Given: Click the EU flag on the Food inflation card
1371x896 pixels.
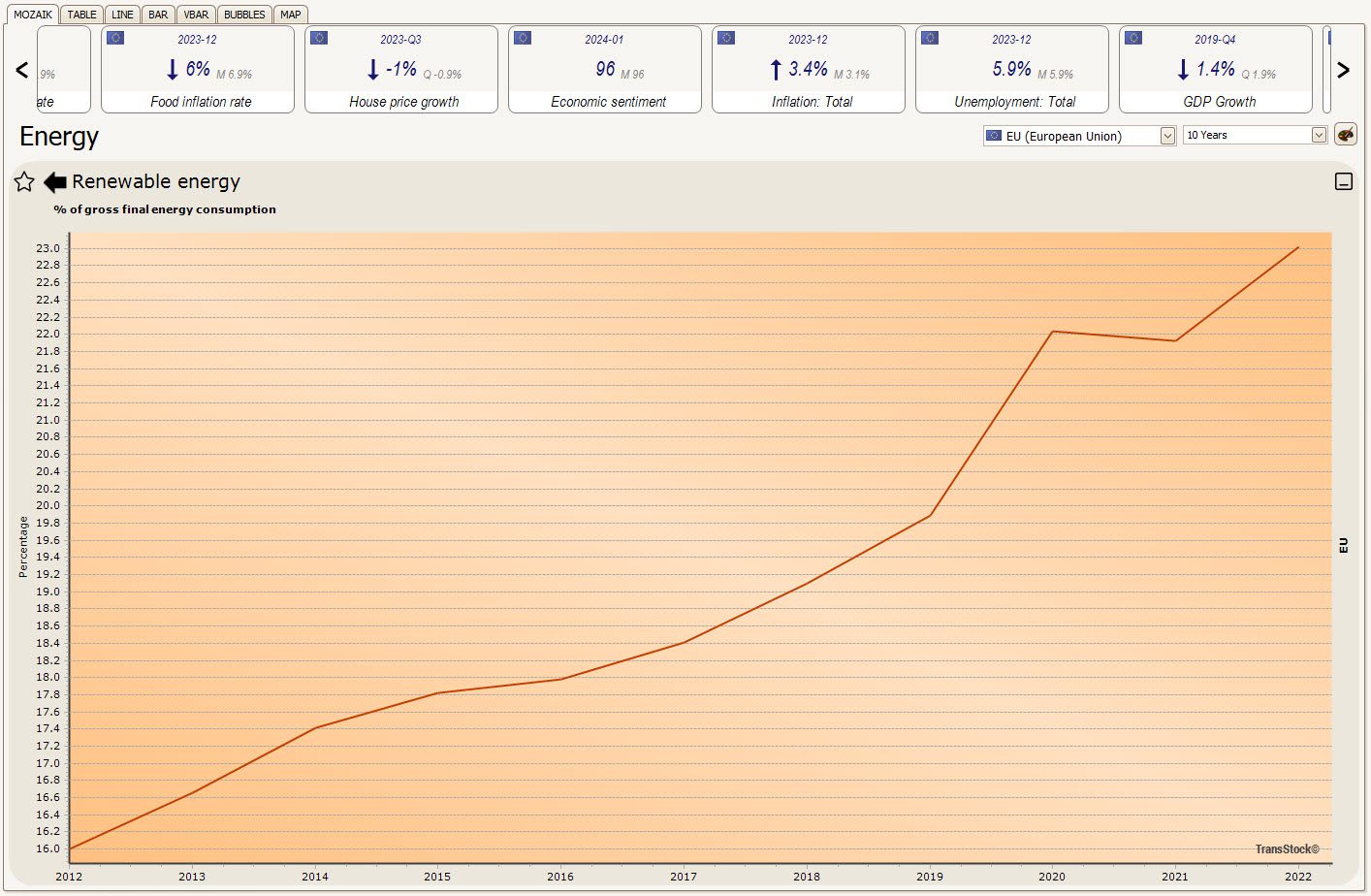Looking at the screenshot, I should [x=115, y=39].
